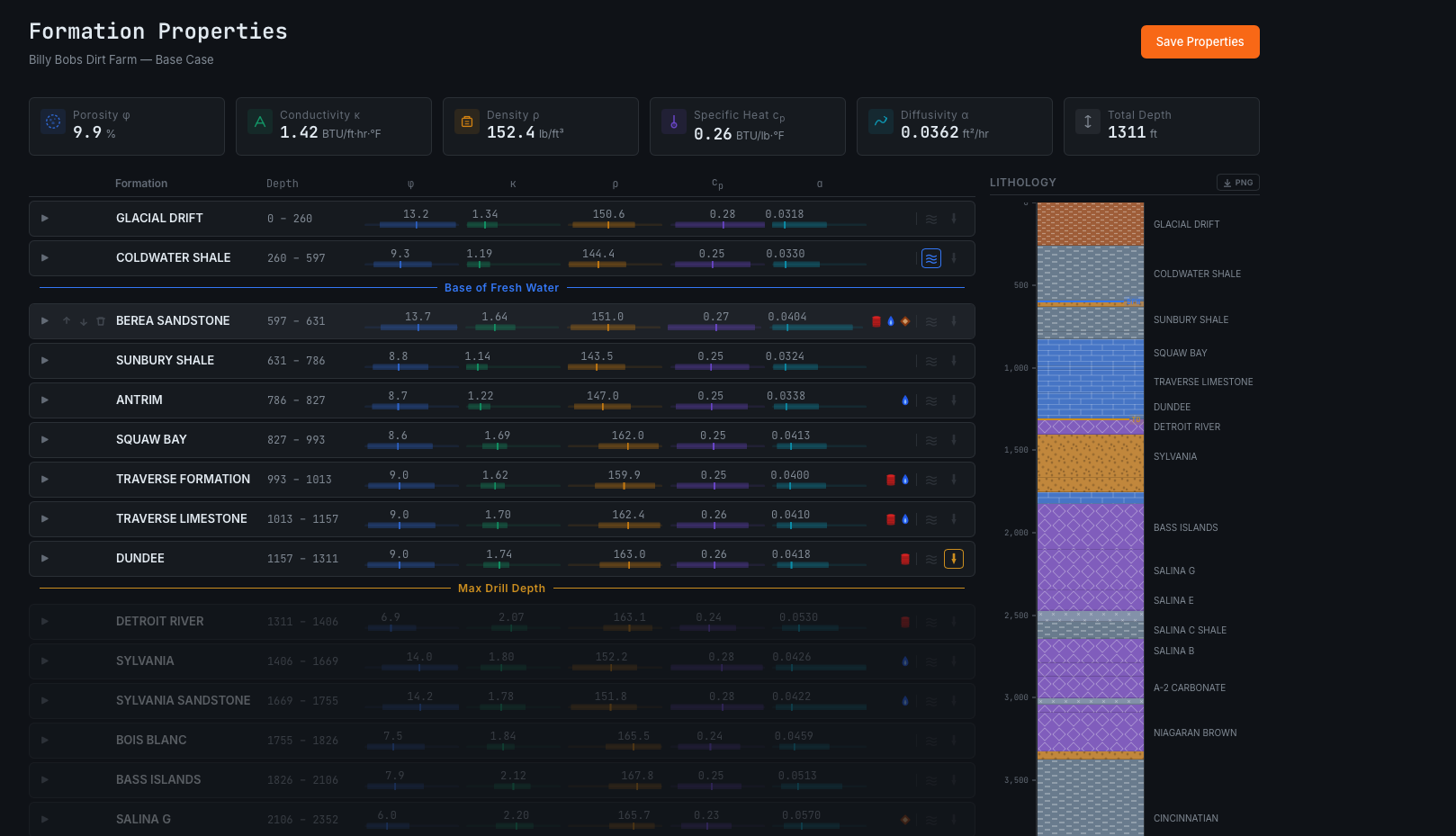This screenshot has height=836, width=1456.
Task: Delete the Berea Sandstone formation
Action: tap(101, 321)
